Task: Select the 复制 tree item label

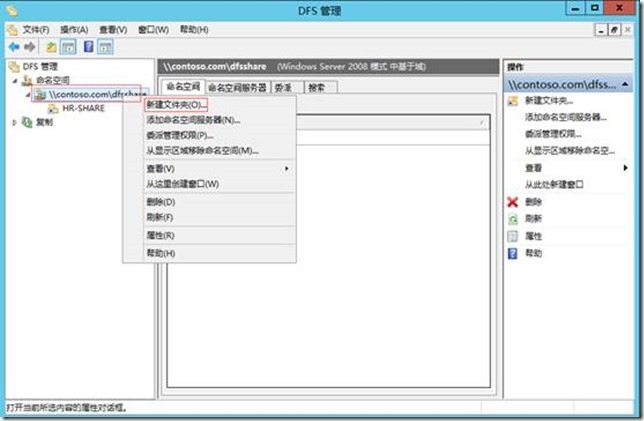Action: click(44, 122)
